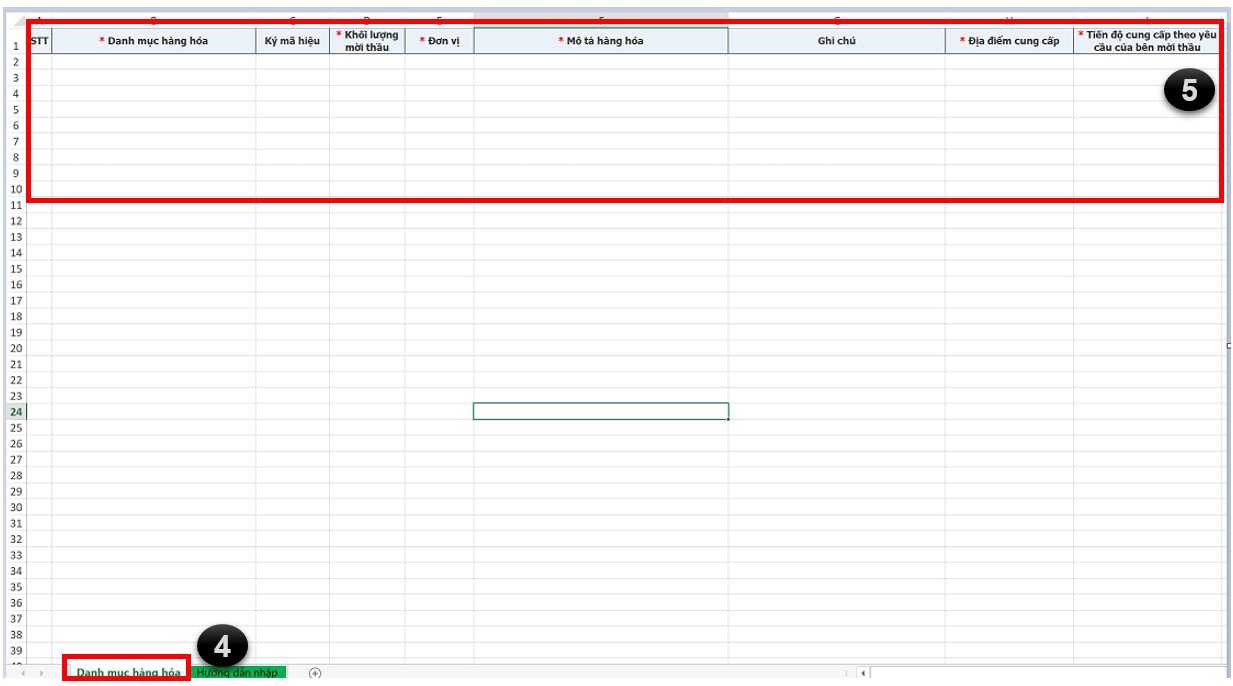Select the 'Tiến độ cung cấp' header cell
The width and height of the screenshot is (1233, 686).
click(1147, 41)
